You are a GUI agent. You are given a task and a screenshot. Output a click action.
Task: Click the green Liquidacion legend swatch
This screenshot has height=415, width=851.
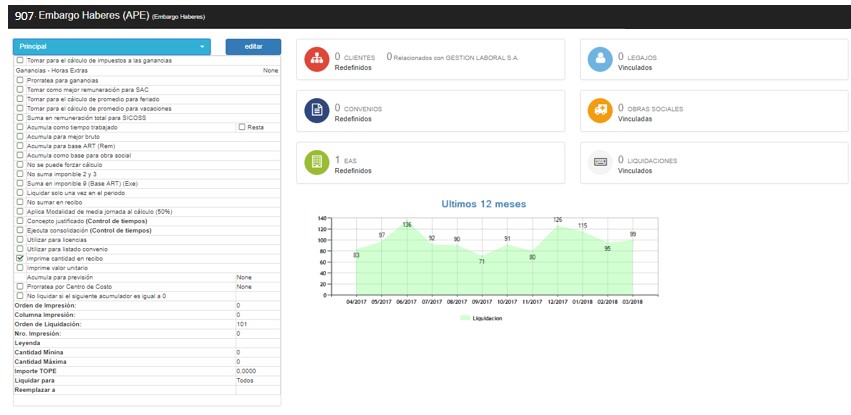click(465, 317)
